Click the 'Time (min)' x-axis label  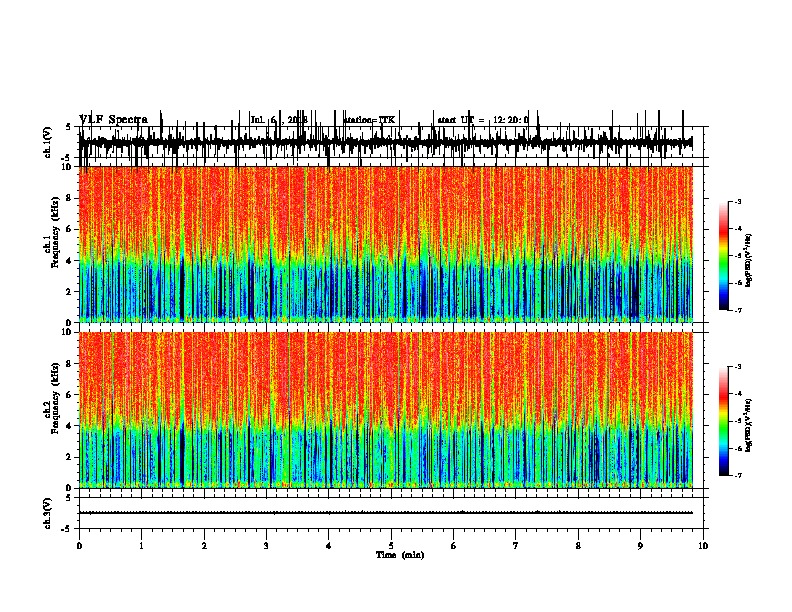pyautogui.click(x=400, y=555)
